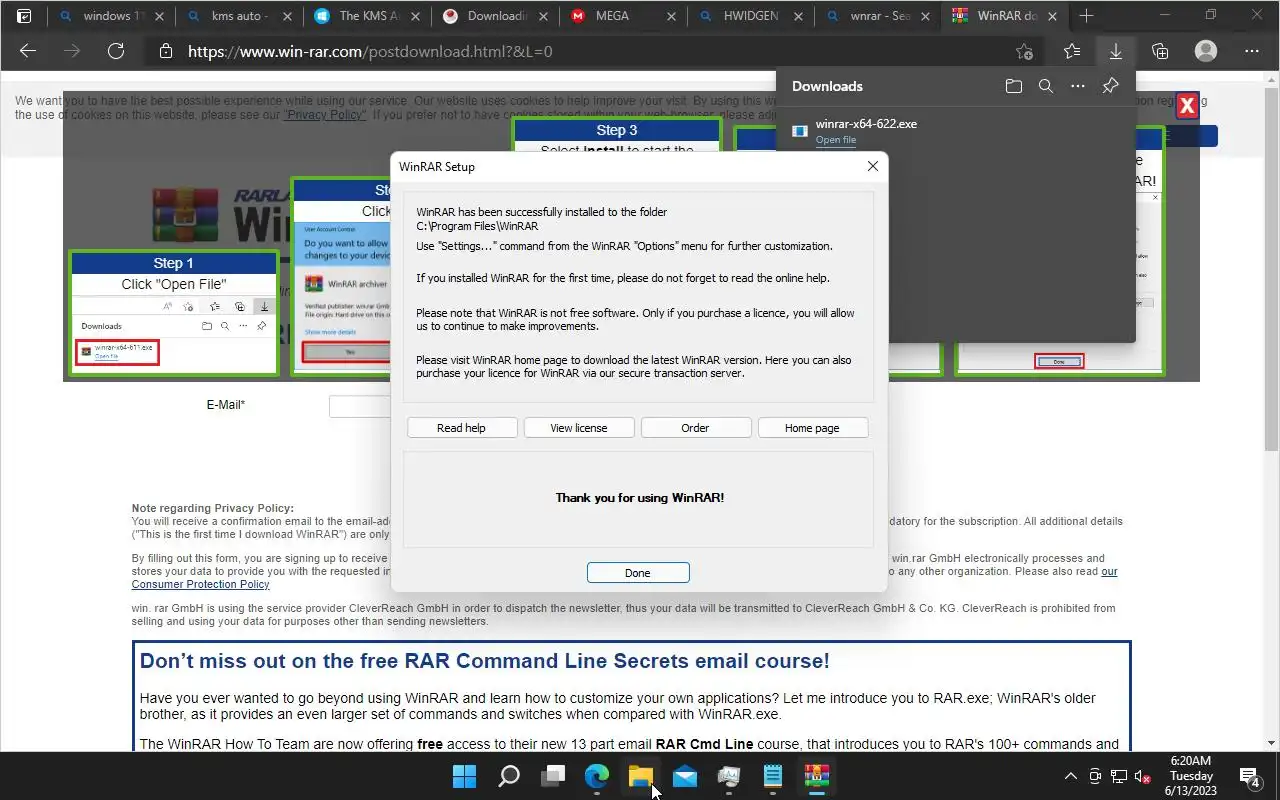This screenshot has width=1280, height=800.
Task: Click Done in WinRAR Setup dialog
Action: point(638,573)
